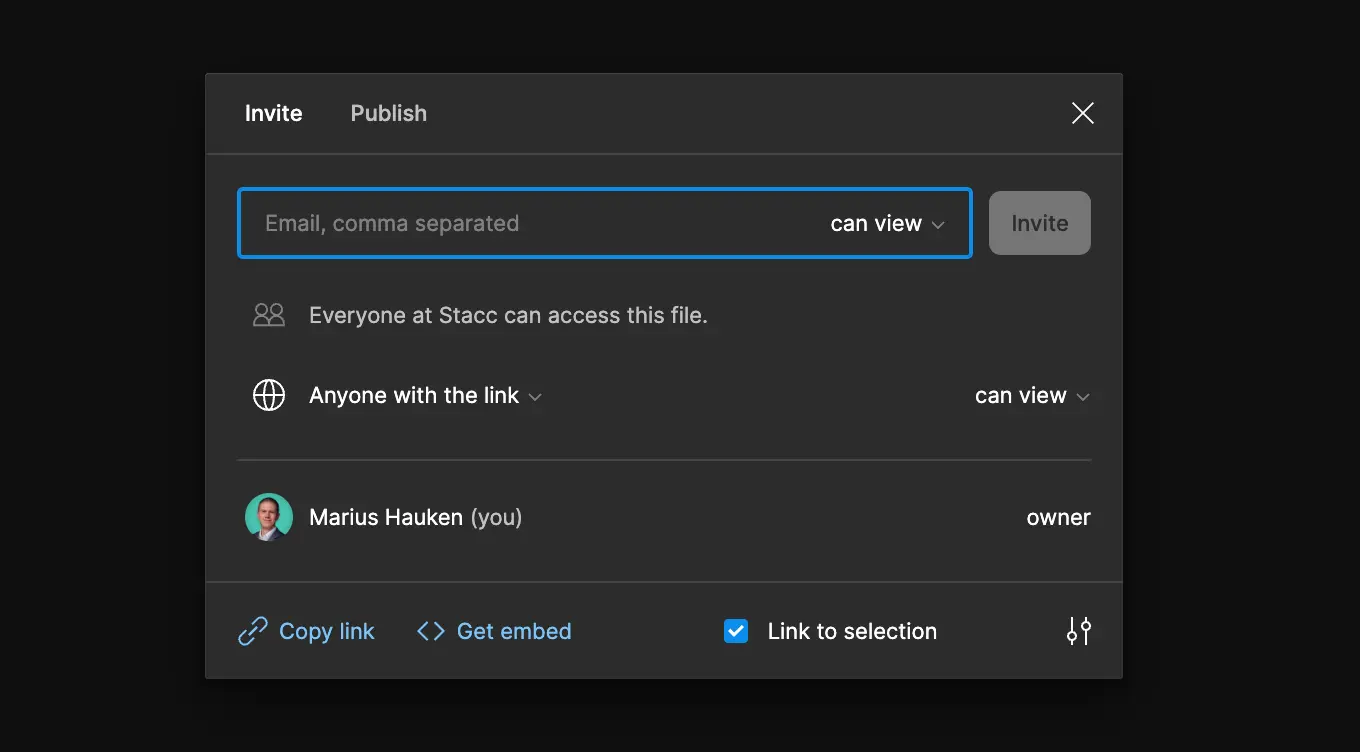Open the link settings sliders icon
Screen dimensions: 1360x752
[1079, 631]
